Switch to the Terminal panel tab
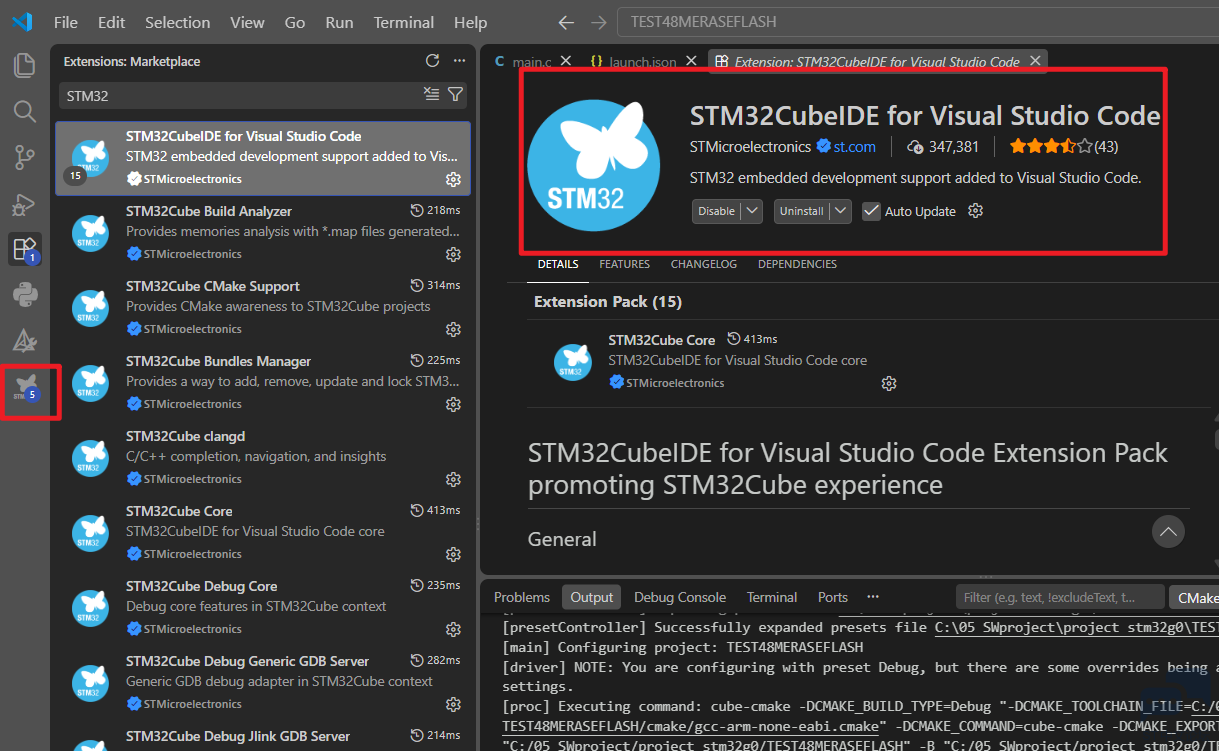The width and height of the screenshot is (1219, 751). point(772,597)
